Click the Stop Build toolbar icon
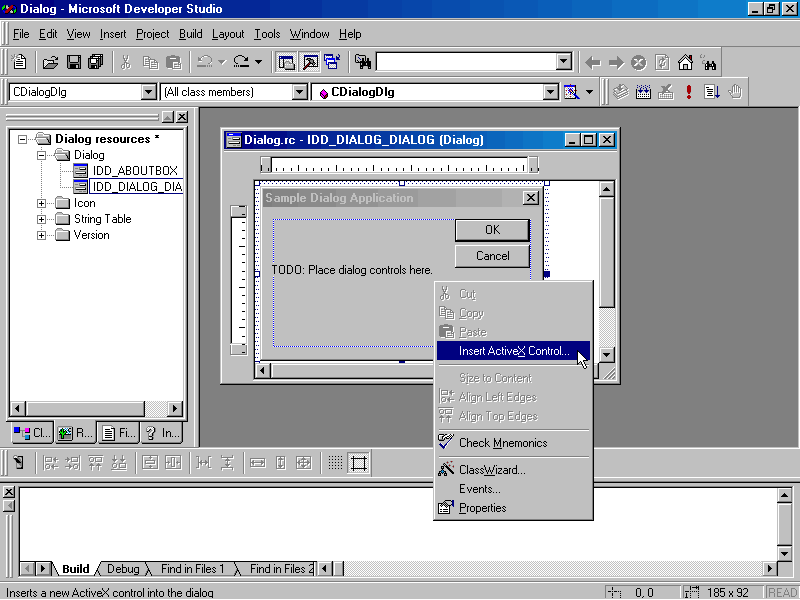Screen dimensions: 800x600 coord(666,92)
